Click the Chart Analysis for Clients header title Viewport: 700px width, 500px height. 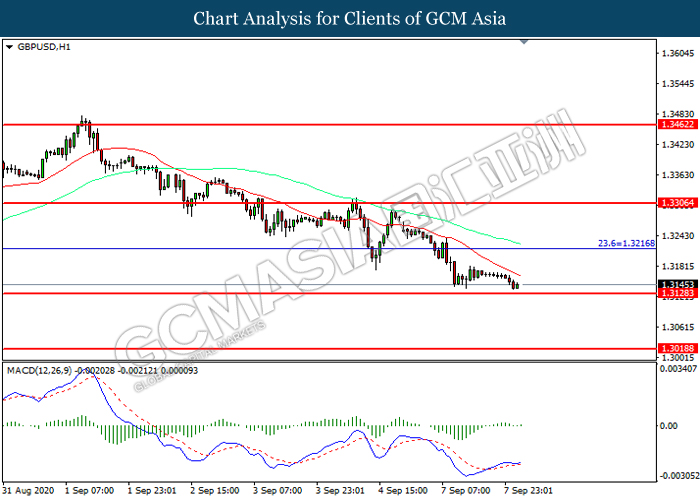click(350, 18)
